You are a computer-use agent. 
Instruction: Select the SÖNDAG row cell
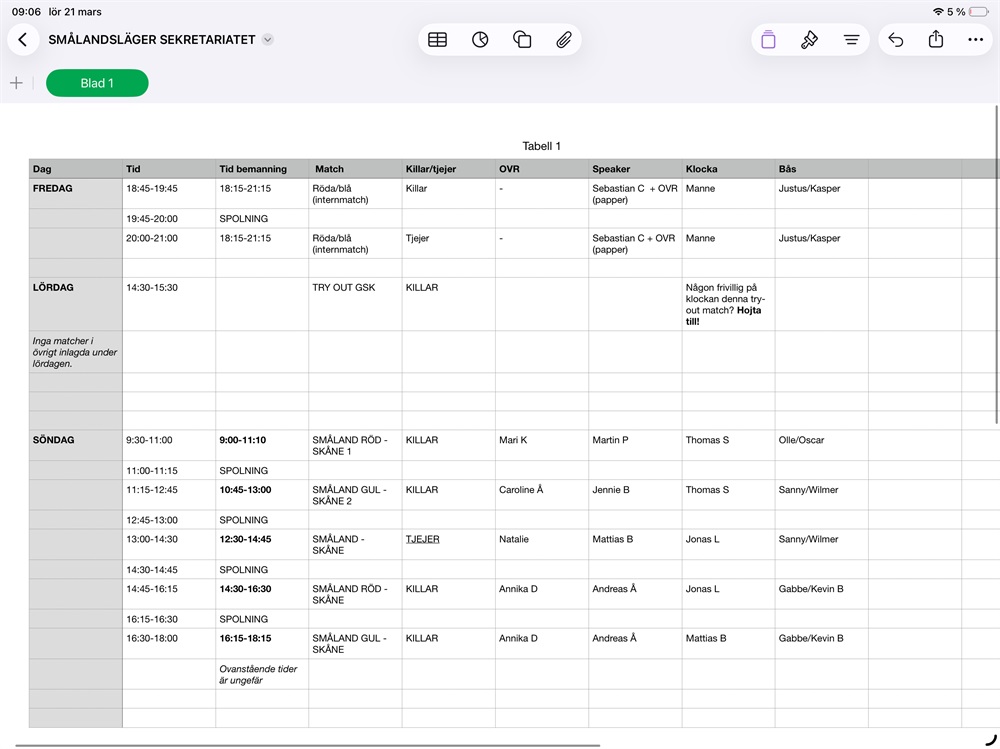point(75,440)
